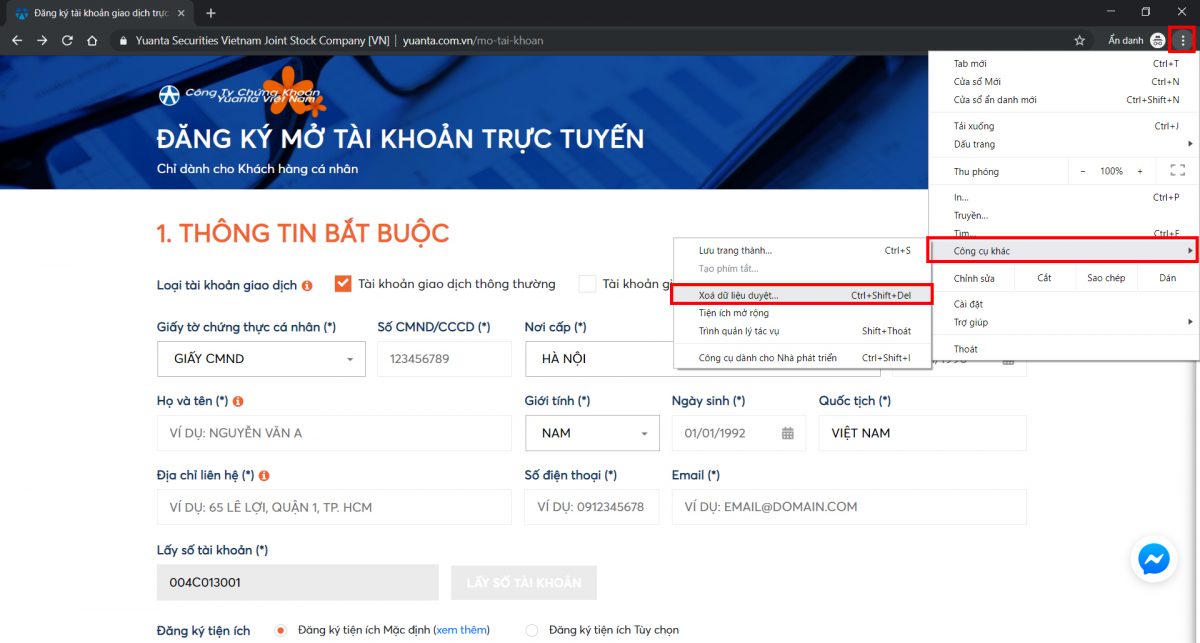Click fullscreen icon in zoom row
This screenshot has height=643, width=1200.
point(1177,171)
